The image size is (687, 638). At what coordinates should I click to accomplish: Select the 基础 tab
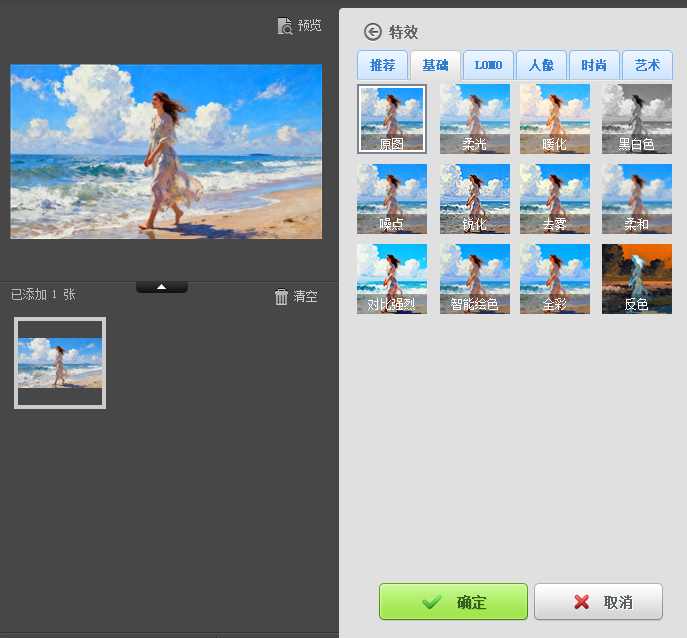pyautogui.click(x=435, y=65)
